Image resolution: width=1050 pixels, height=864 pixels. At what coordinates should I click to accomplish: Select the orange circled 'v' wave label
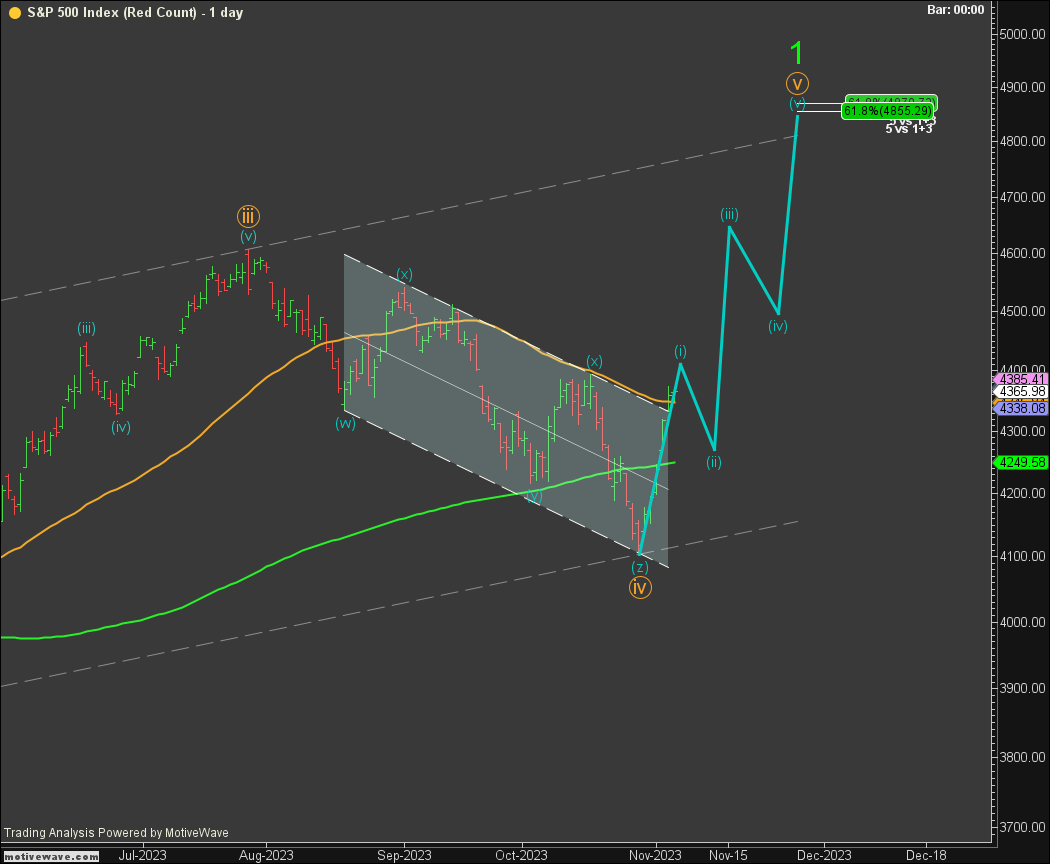point(797,84)
